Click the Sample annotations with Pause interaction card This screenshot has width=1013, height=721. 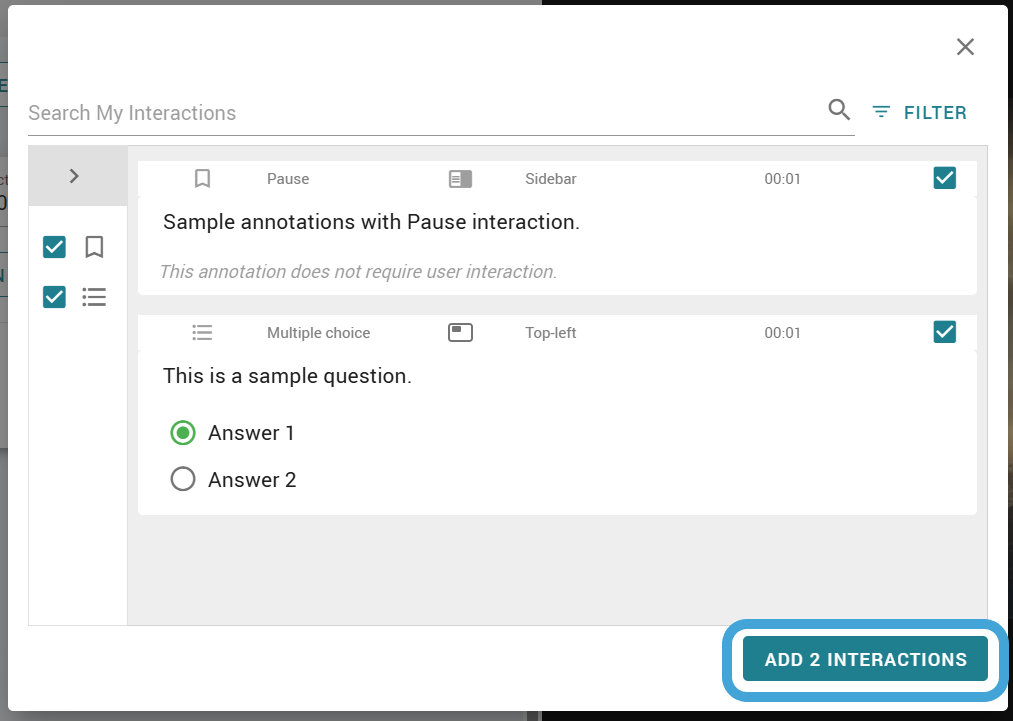557,227
